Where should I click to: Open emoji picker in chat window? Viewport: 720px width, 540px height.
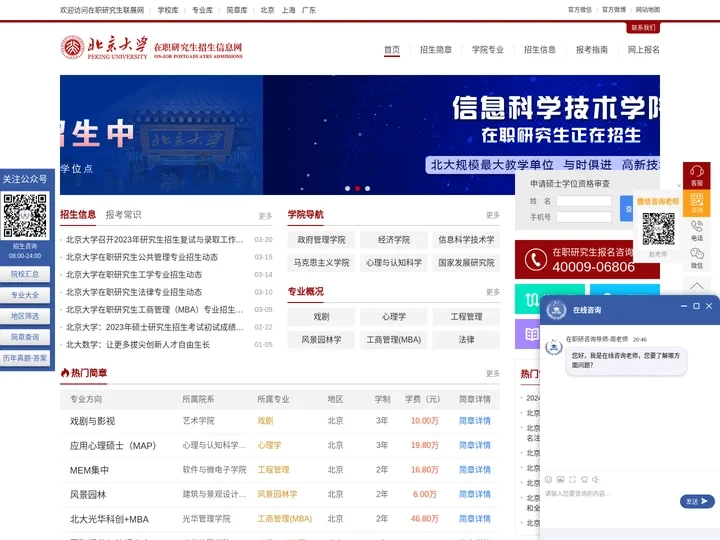pyautogui.click(x=548, y=479)
